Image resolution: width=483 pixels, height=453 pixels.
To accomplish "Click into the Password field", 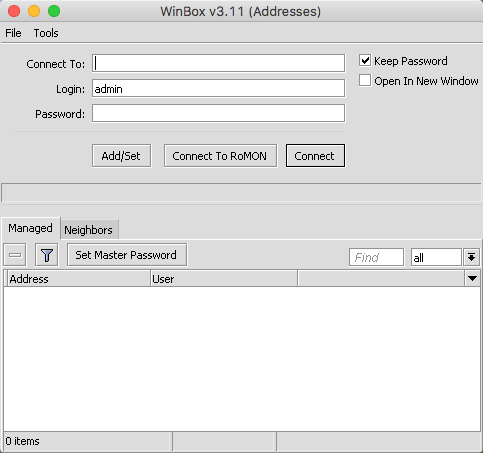I will [x=218, y=113].
